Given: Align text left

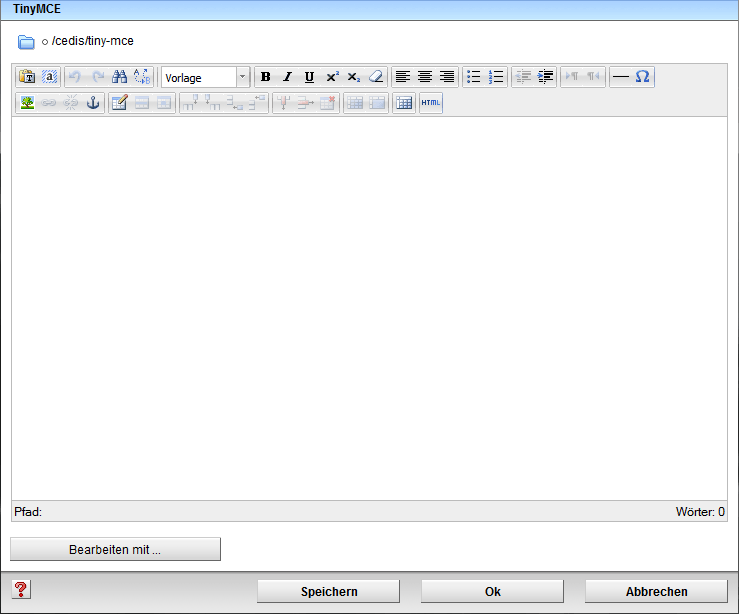Looking at the screenshot, I should pyautogui.click(x=402, y=77).
